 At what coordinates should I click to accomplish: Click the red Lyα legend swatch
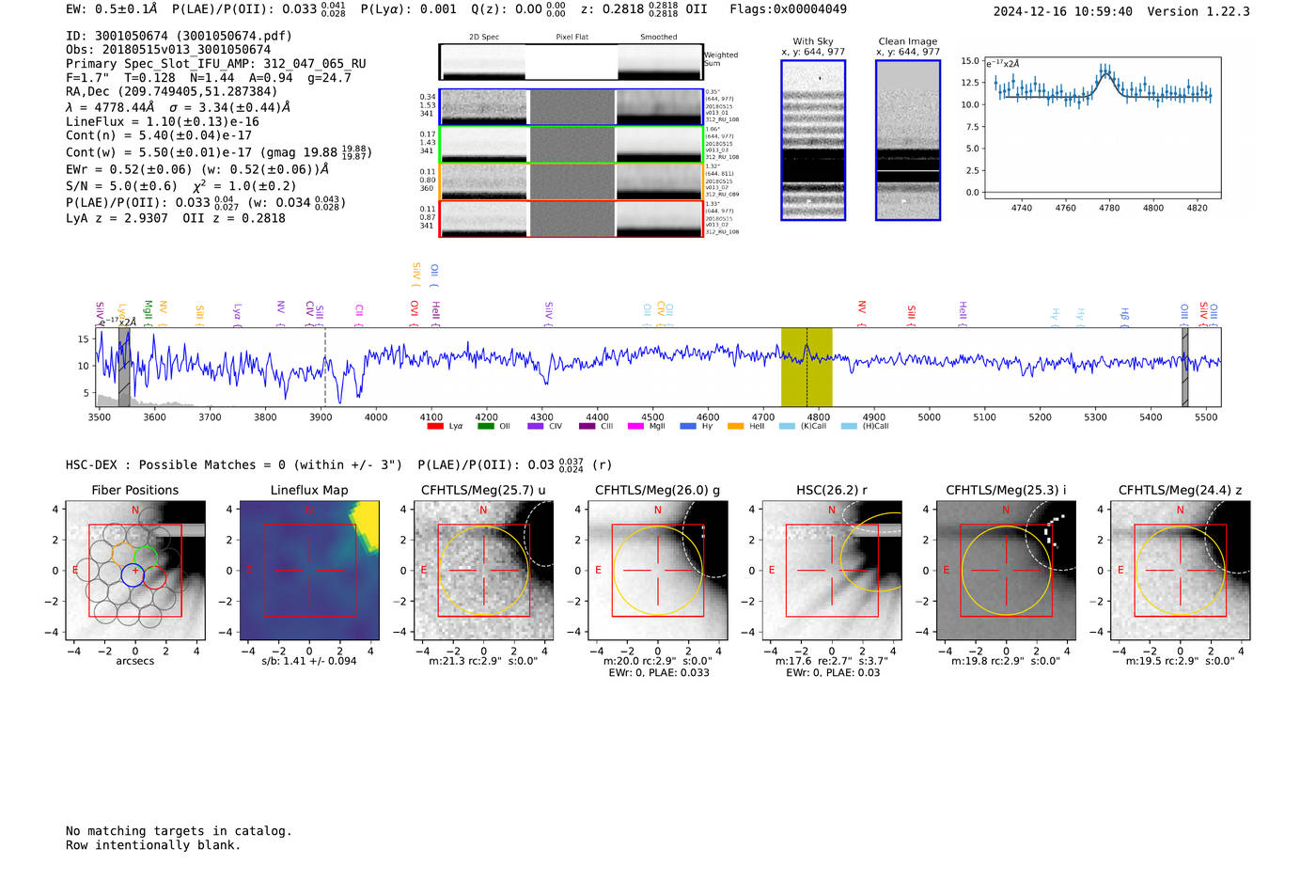435,426
